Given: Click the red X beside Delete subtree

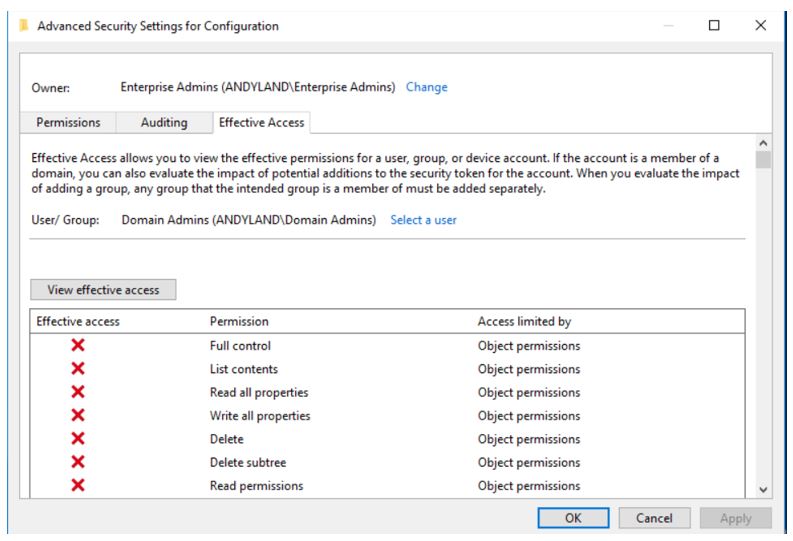Looking at the screenshot, I should pos(78,462).
